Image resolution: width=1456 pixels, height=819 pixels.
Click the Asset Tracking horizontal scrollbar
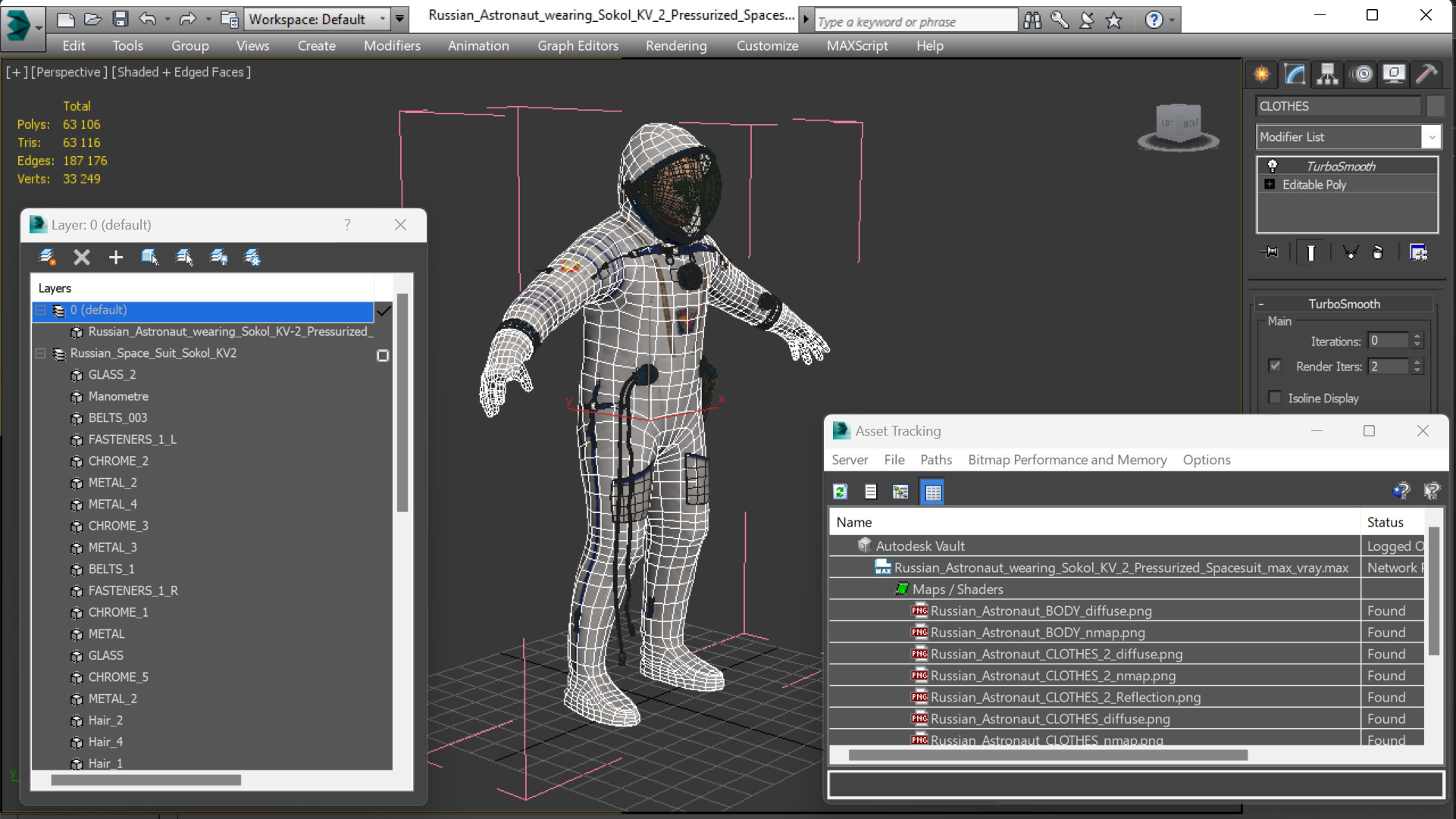[1047, 755]
